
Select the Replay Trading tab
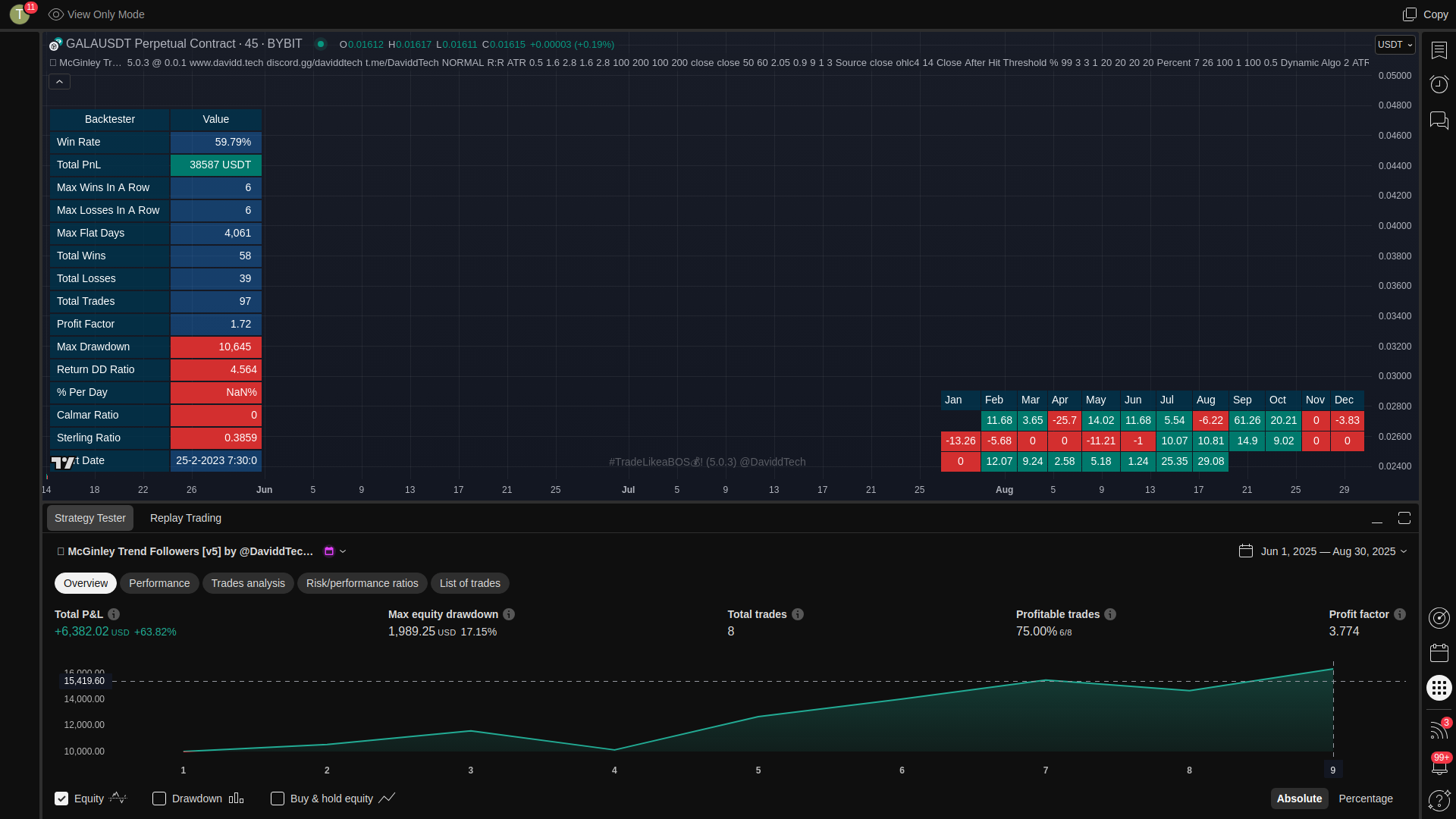[186, 518]
